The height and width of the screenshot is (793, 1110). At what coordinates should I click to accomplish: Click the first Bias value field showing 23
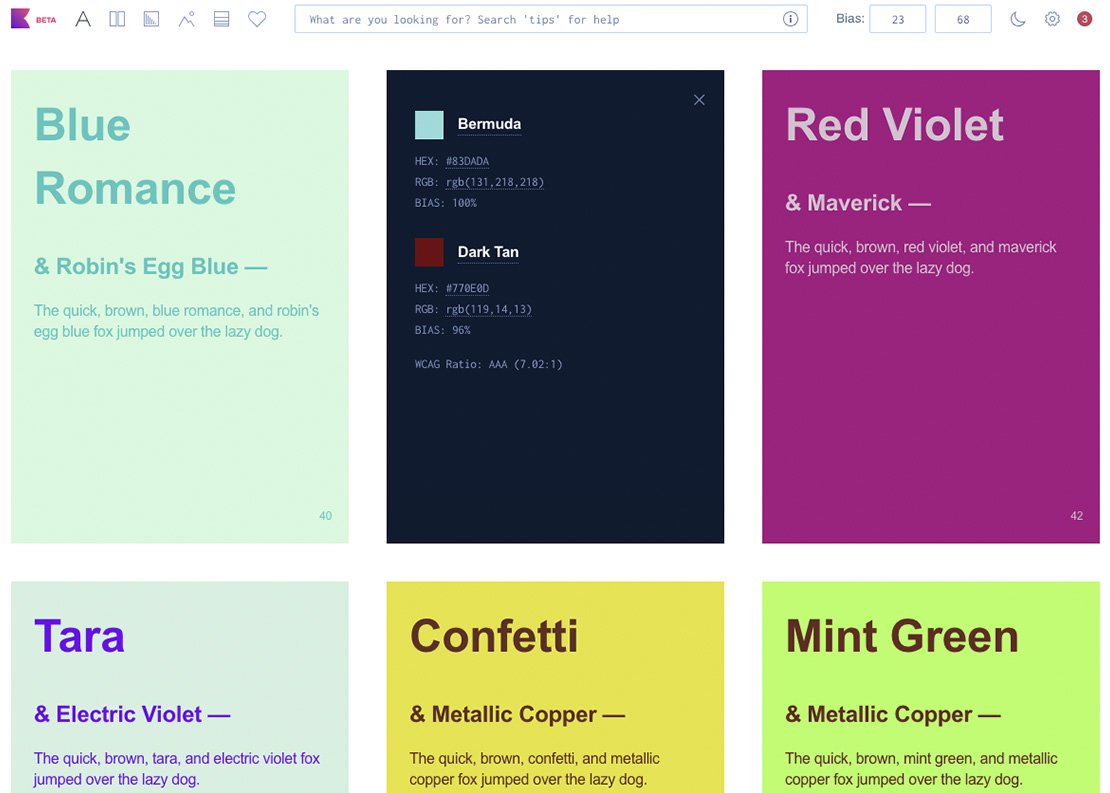click(897, 18)
